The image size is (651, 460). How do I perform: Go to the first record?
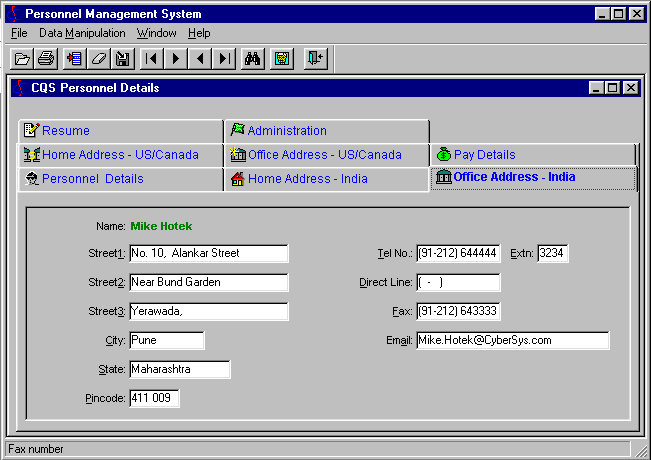pyautogui.click(x=152, y=59)
